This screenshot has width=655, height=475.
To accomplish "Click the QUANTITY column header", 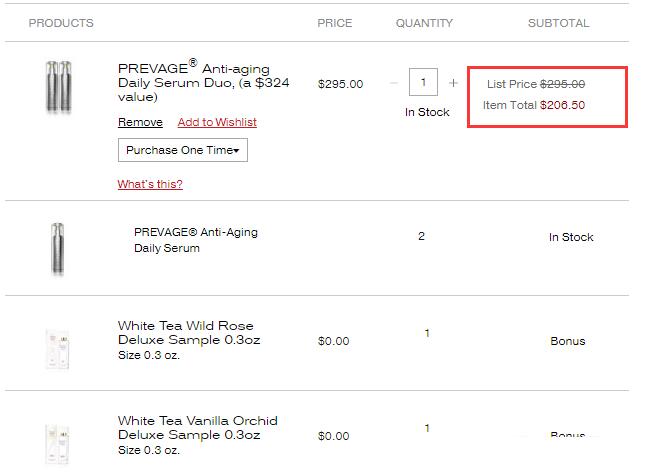I will click(x=424, y=23).
